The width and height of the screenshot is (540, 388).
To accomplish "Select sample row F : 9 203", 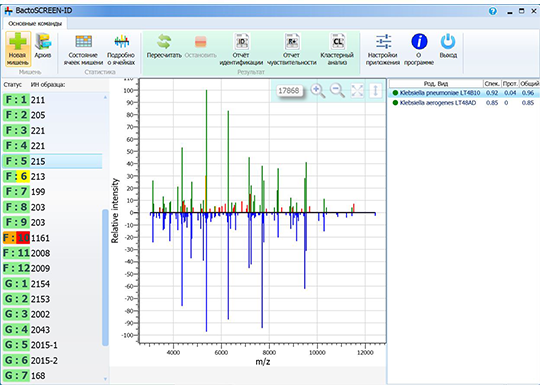I will (x=52, y=222).
